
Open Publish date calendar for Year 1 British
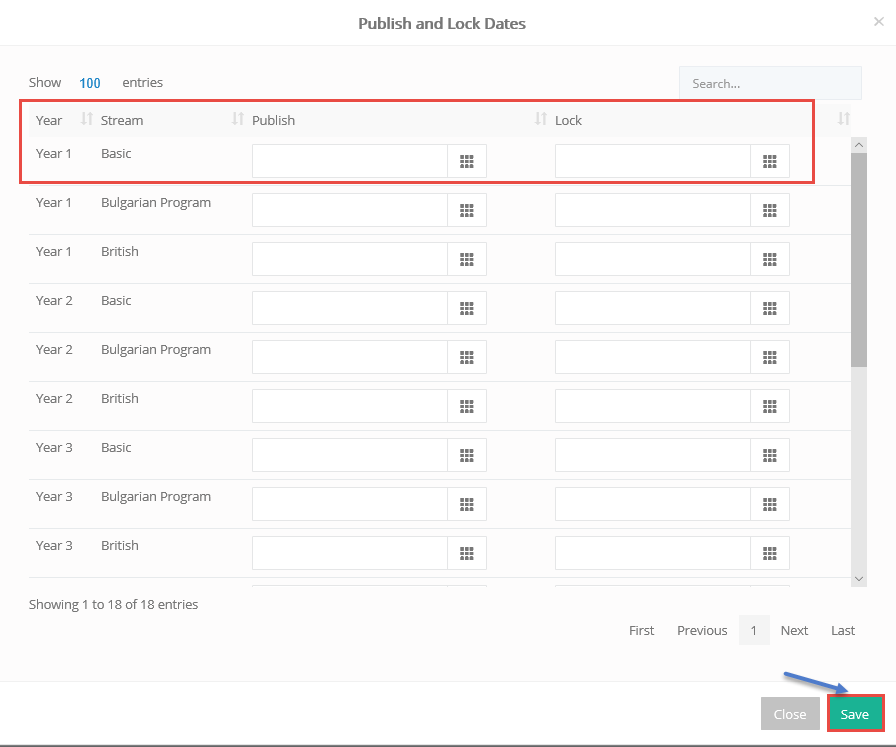tap(467, 259)
